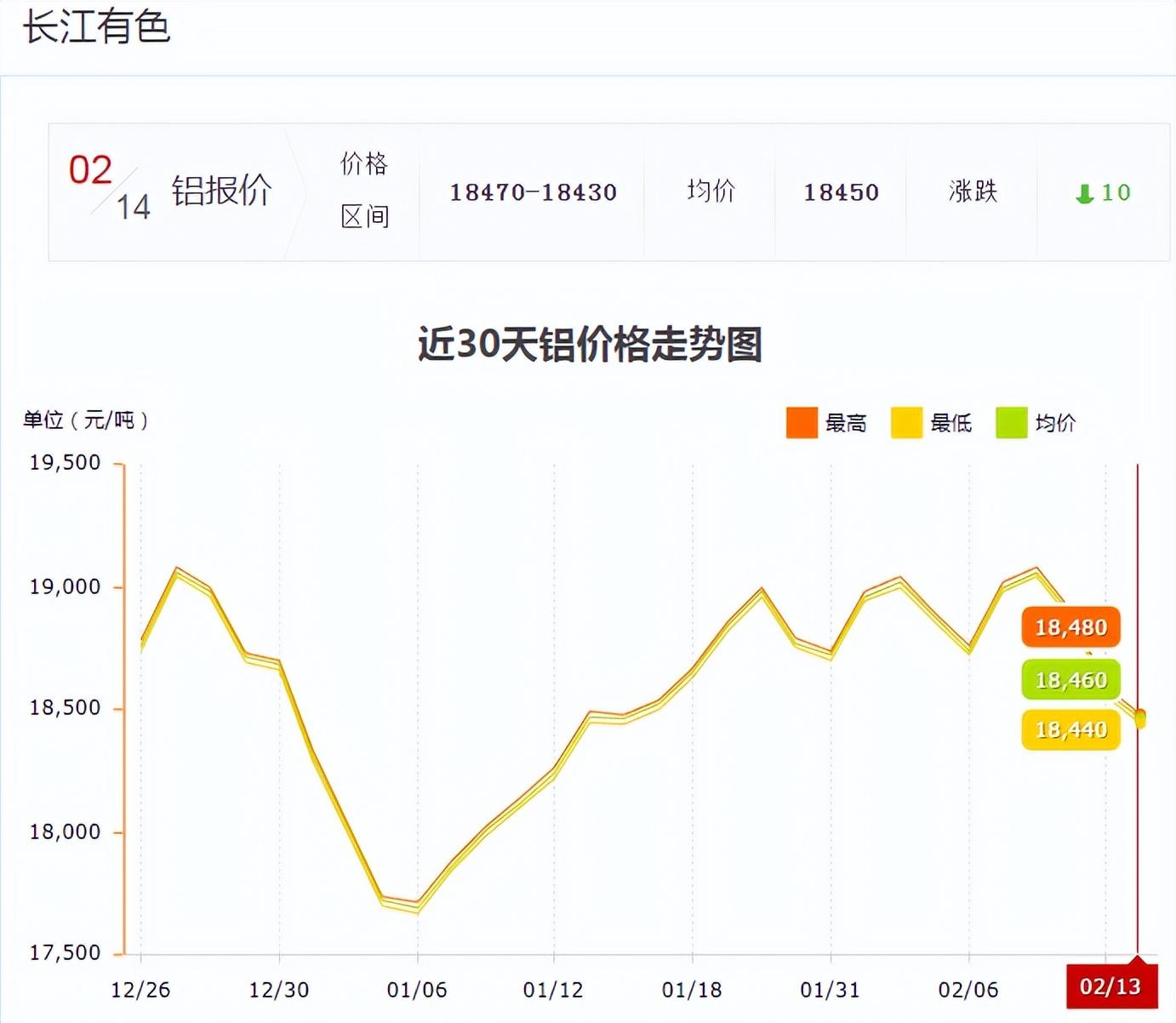
Task: Click the green down arrow price change icon
Action: [x=1084, y=194]
